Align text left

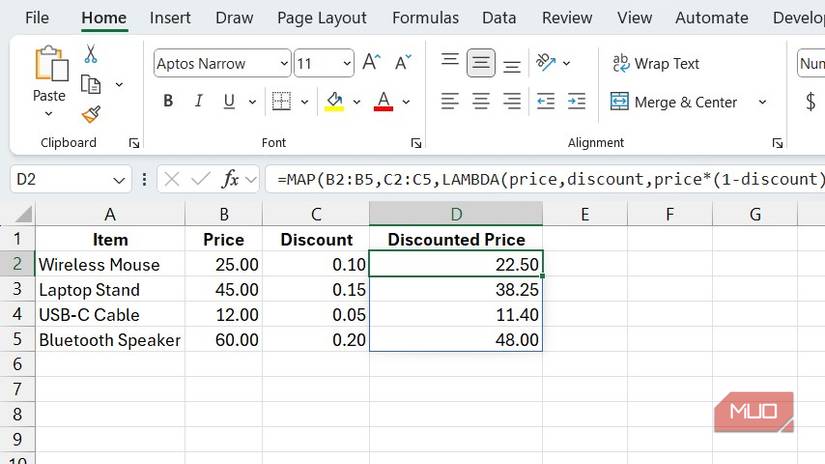point(450,101)
